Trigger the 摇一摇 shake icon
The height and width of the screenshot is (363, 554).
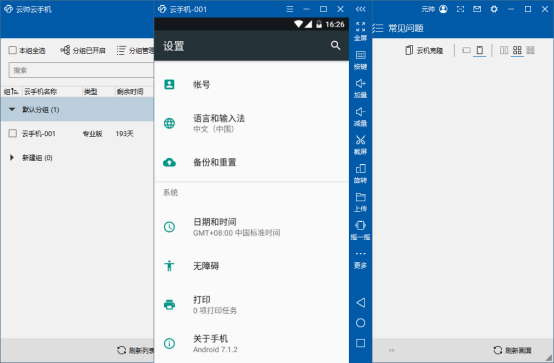click(360, 230)
